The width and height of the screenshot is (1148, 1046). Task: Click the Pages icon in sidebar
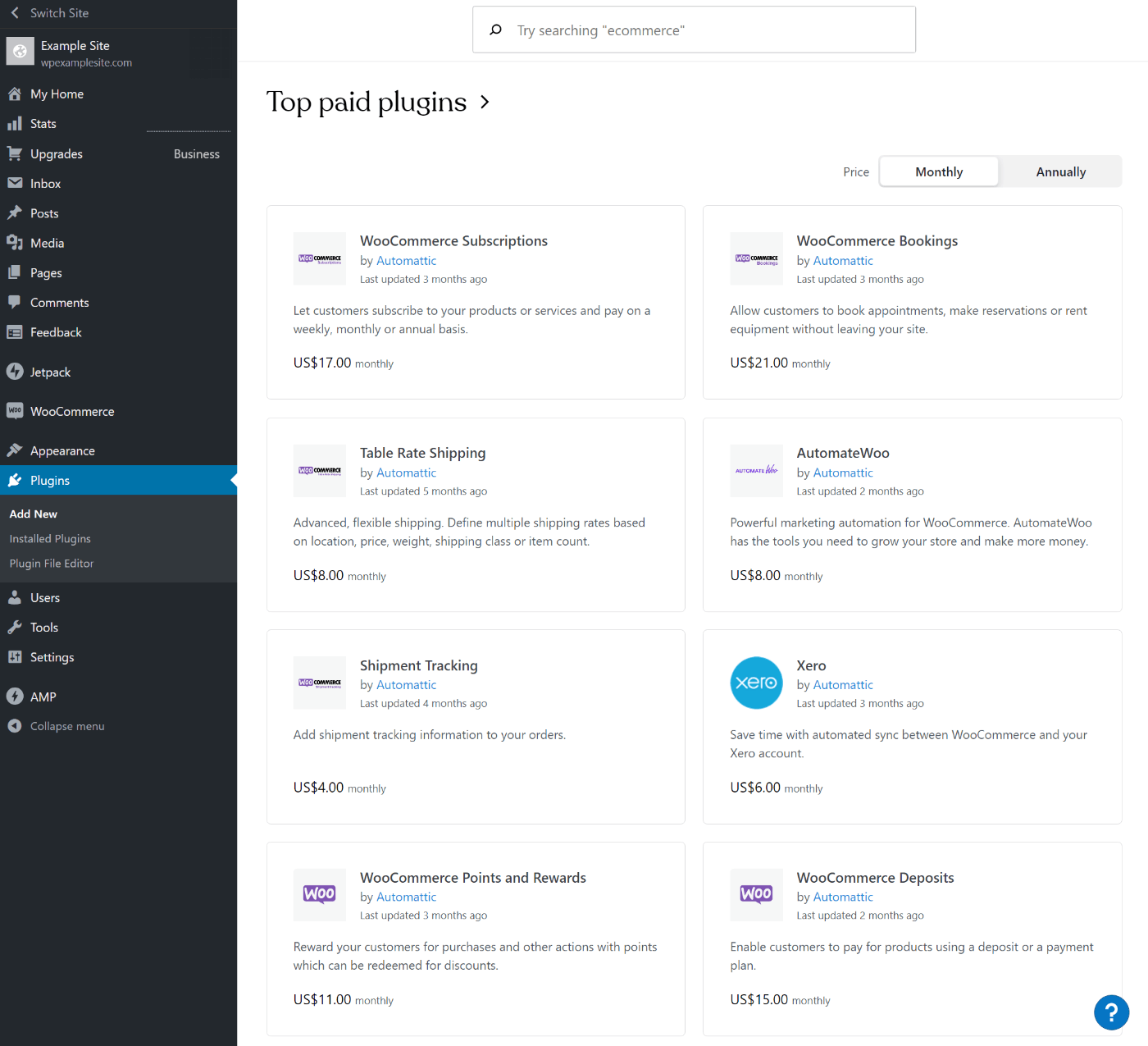point(15,272)
